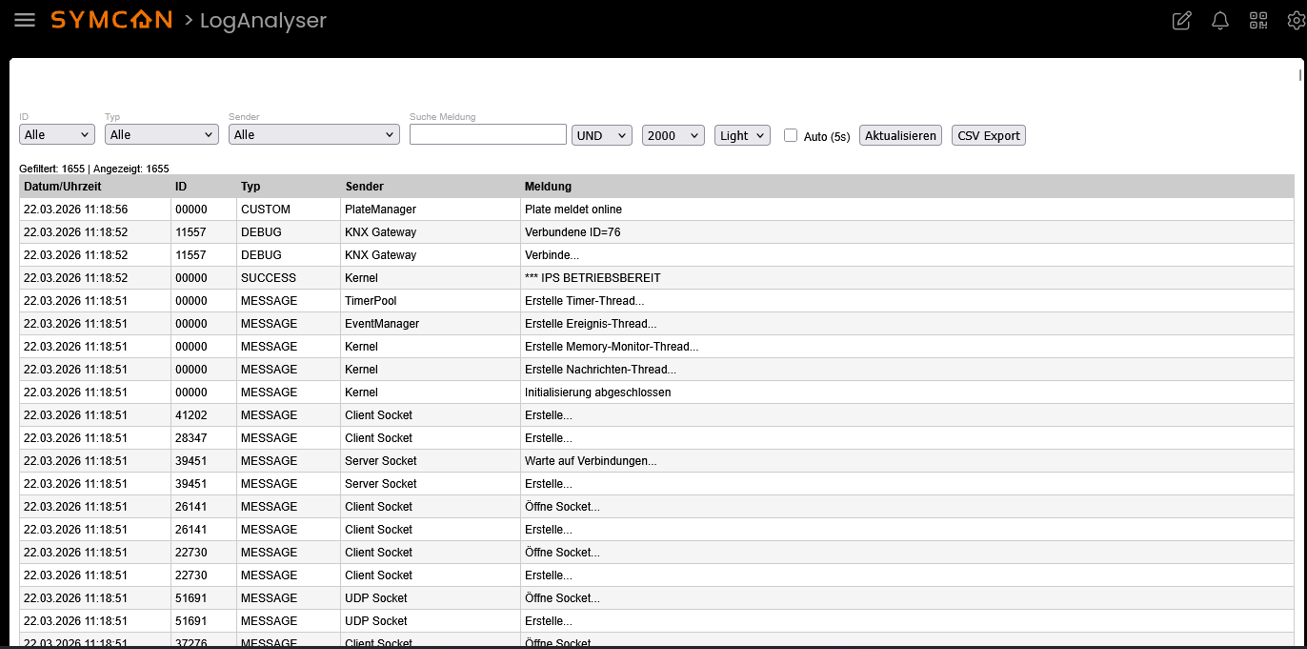Screen dimensions: 1307x649
Task: Open the UND logic operator dropdown
Action: [601, 135]
